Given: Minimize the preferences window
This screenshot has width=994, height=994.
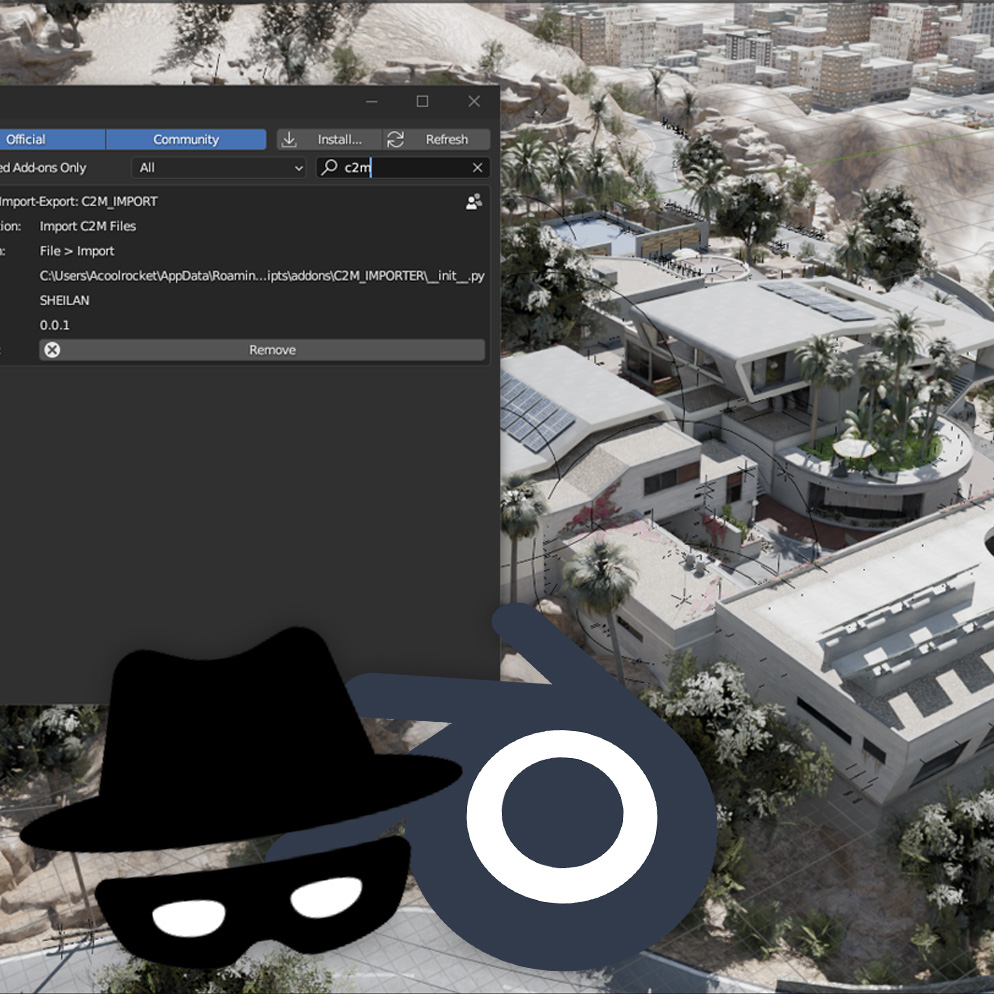Looking at the screenshot, I should tap(372, 101).
